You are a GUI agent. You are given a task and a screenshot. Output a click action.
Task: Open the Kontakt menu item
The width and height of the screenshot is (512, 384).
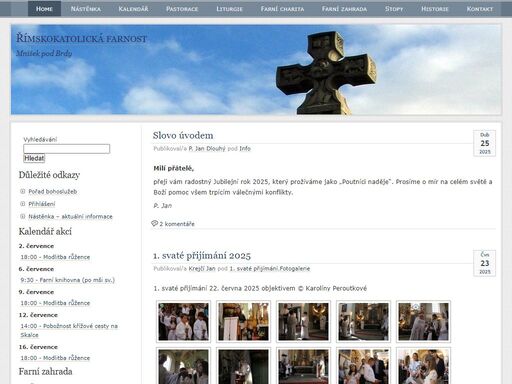480,9
